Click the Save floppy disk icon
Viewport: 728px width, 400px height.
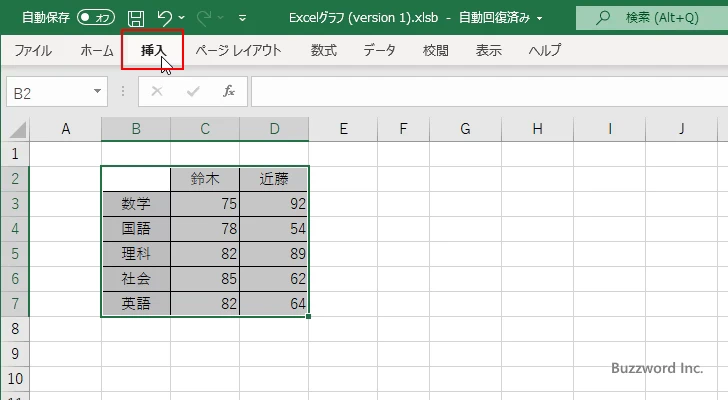tap(136, 18)
